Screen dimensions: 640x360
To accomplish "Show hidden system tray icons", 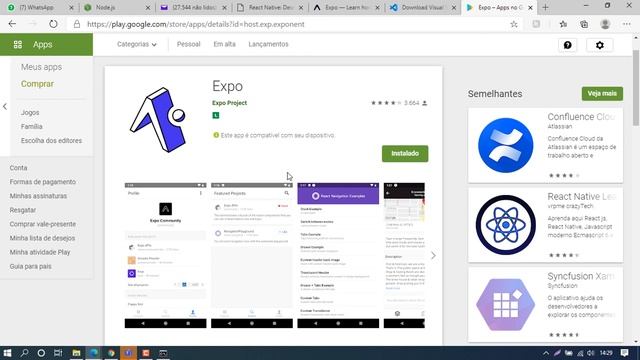I will click(x=546, y=353).
